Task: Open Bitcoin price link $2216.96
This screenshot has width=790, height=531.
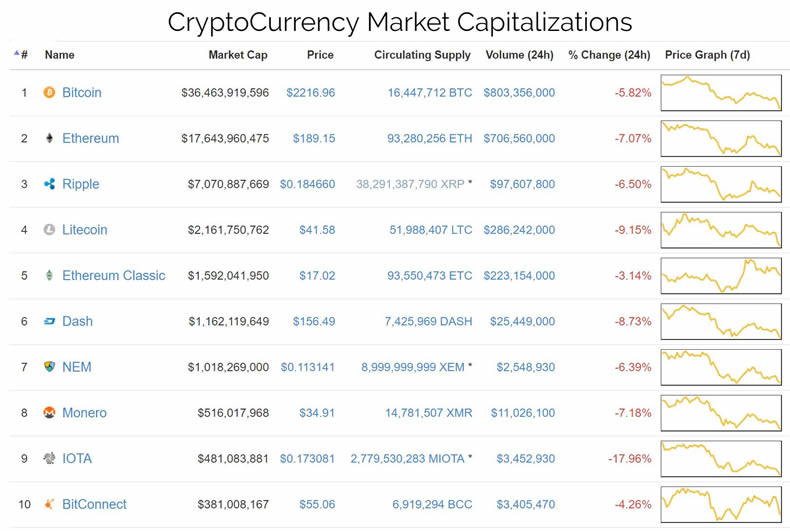Action: (x=310, y=93)
